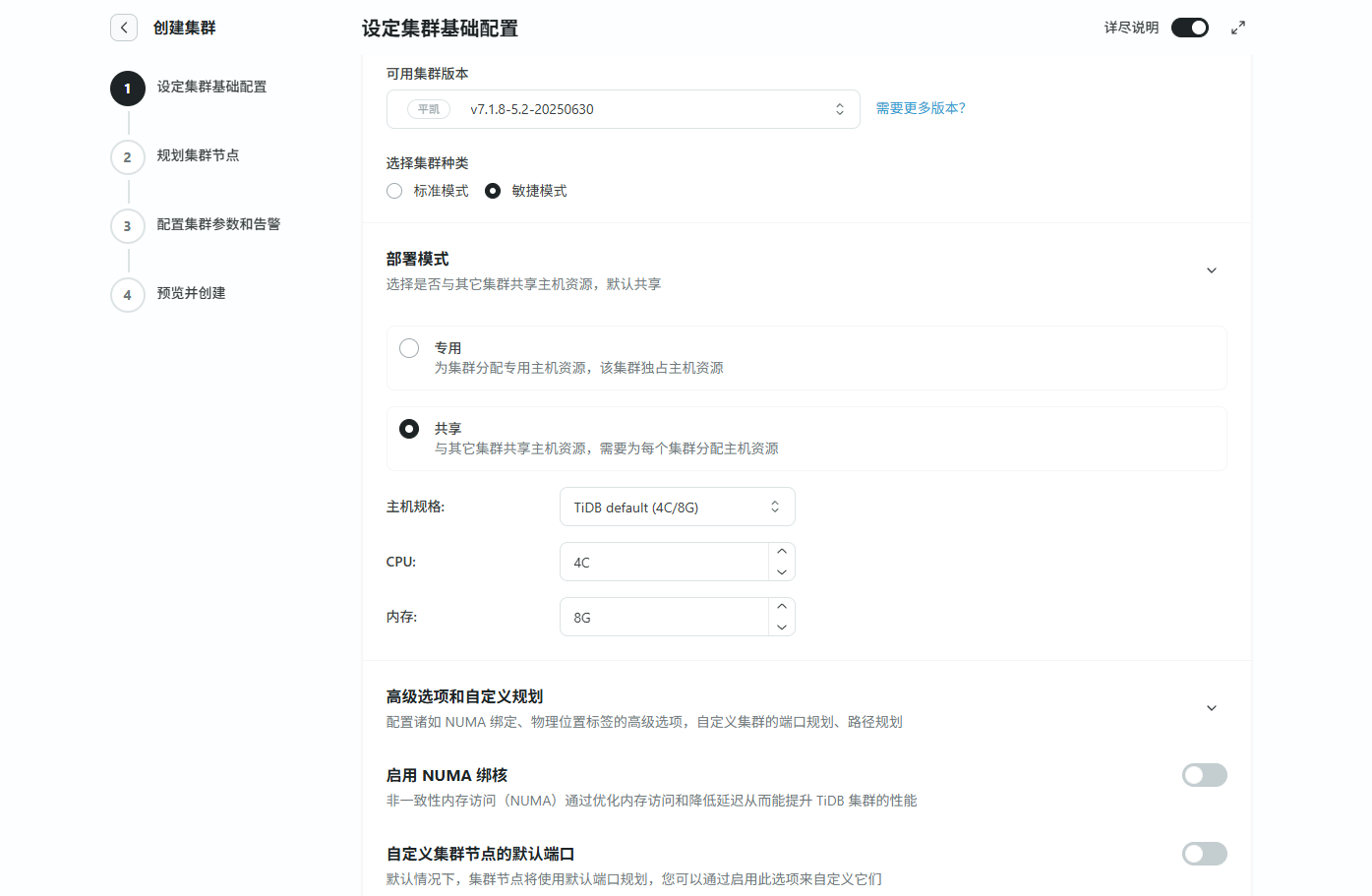This screenshot has width=1372, height=896.
Task: Toggle the 详尽说明 switch off
Action: point(1189,28)
